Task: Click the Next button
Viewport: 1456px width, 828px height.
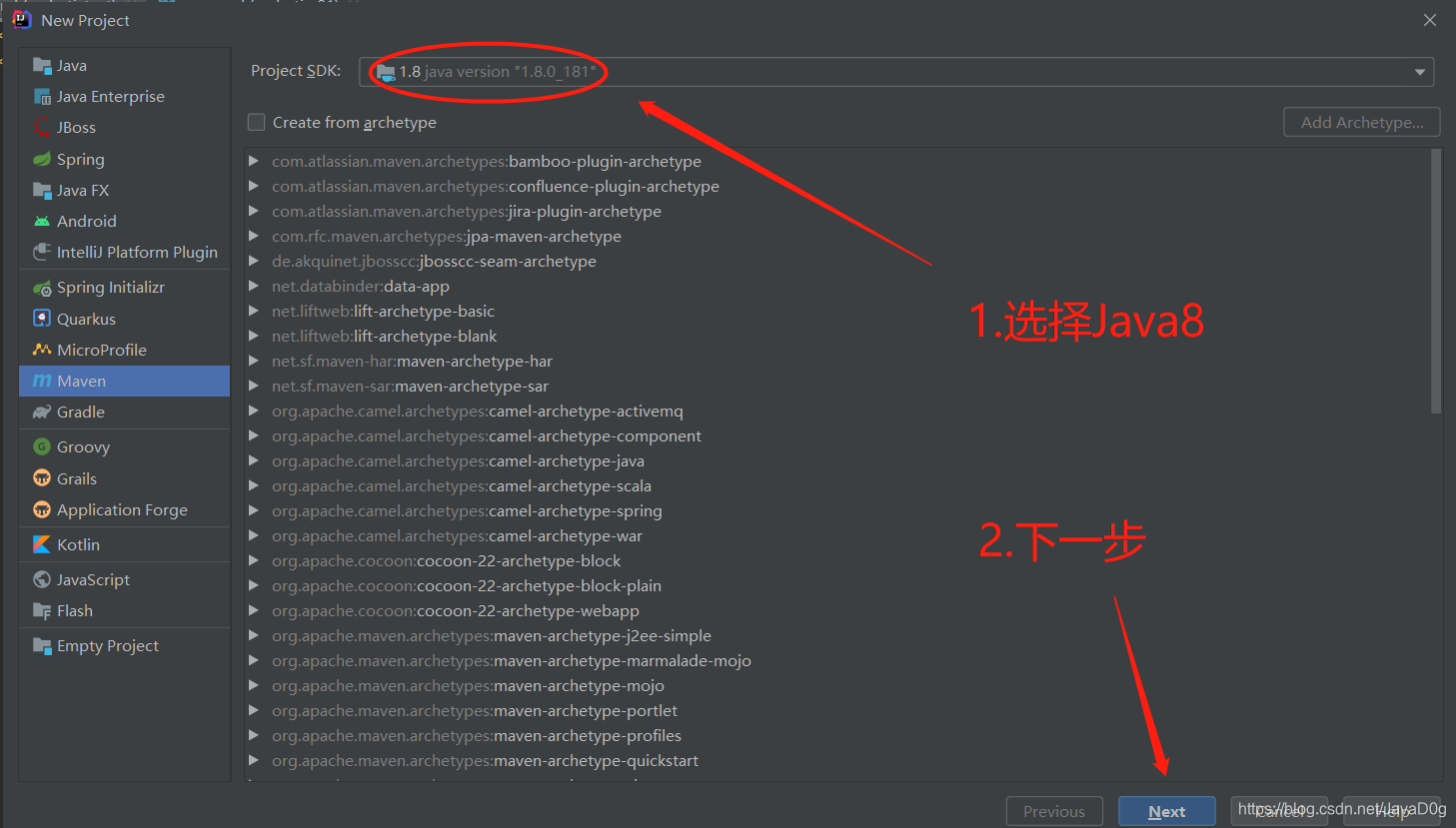Action: 1166,811
